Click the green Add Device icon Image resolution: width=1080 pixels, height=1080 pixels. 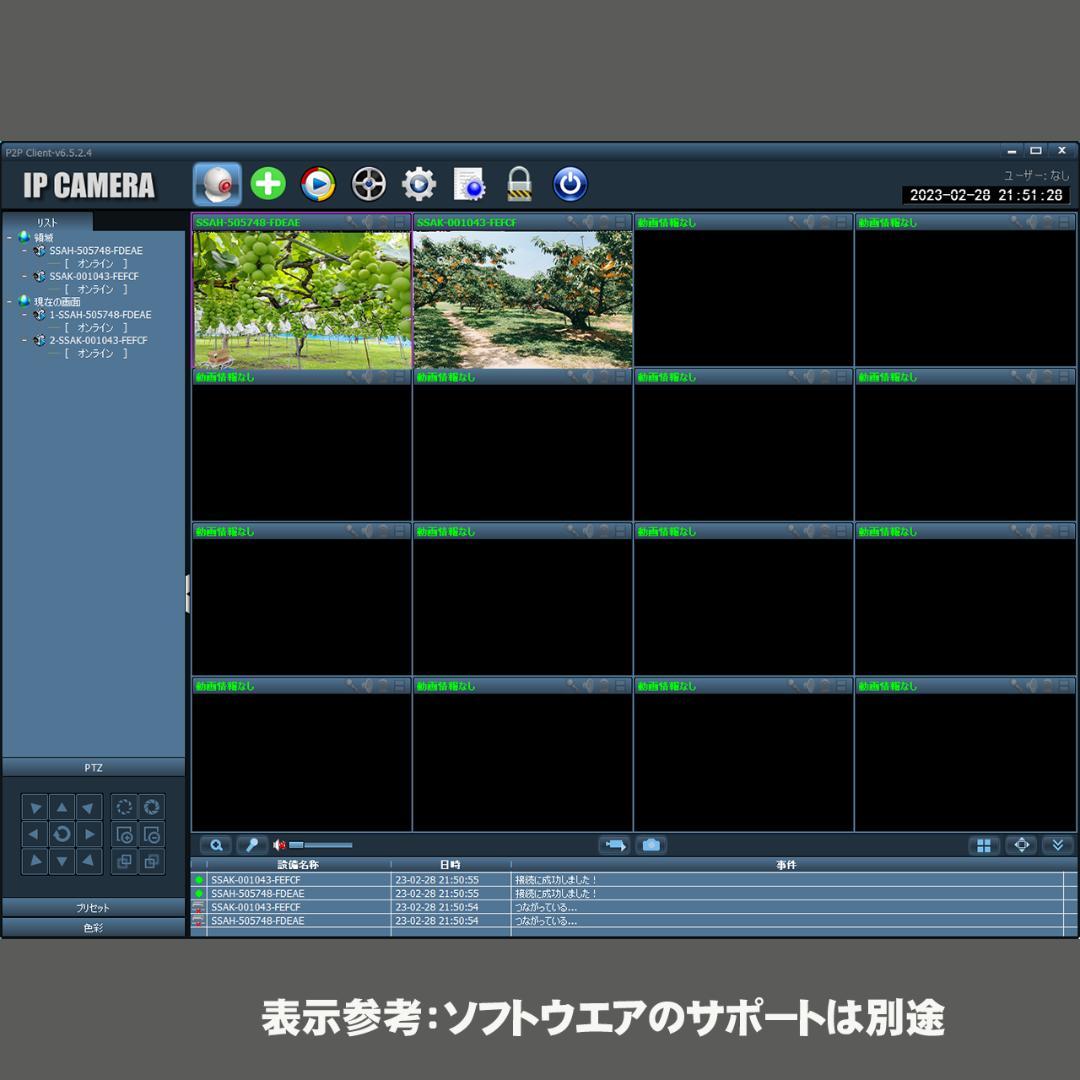[267, 183]
